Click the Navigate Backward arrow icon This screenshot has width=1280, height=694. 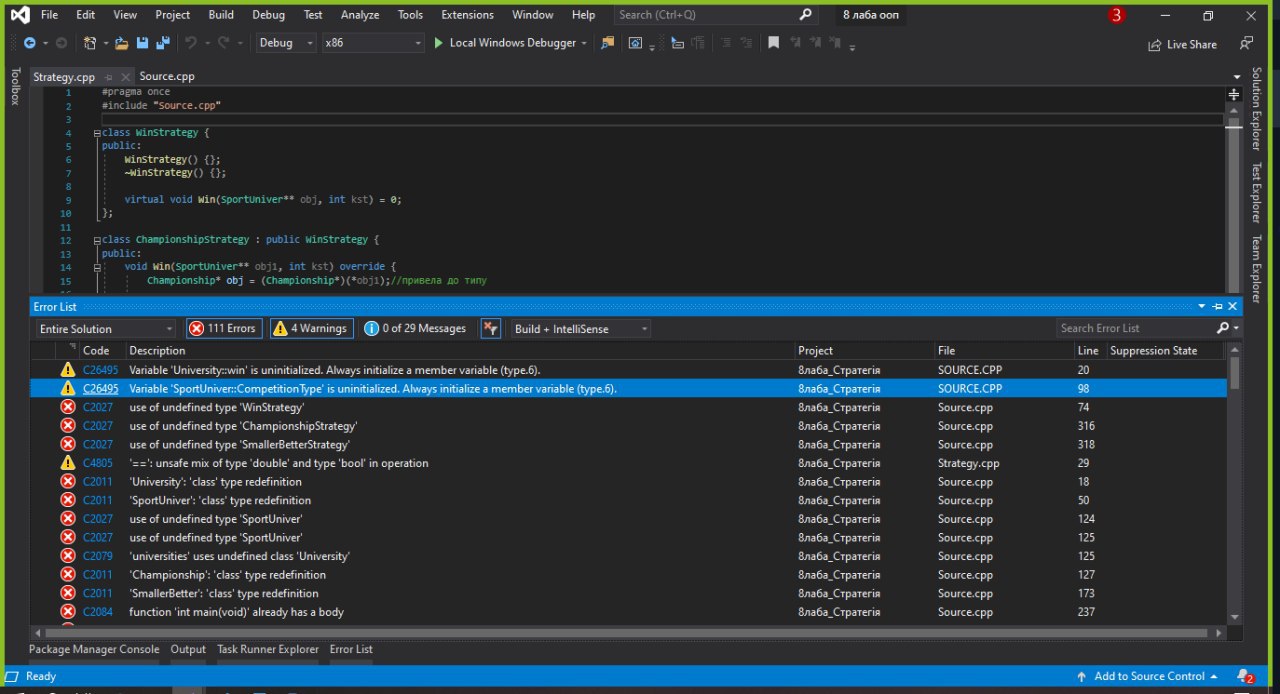point(30,43)
